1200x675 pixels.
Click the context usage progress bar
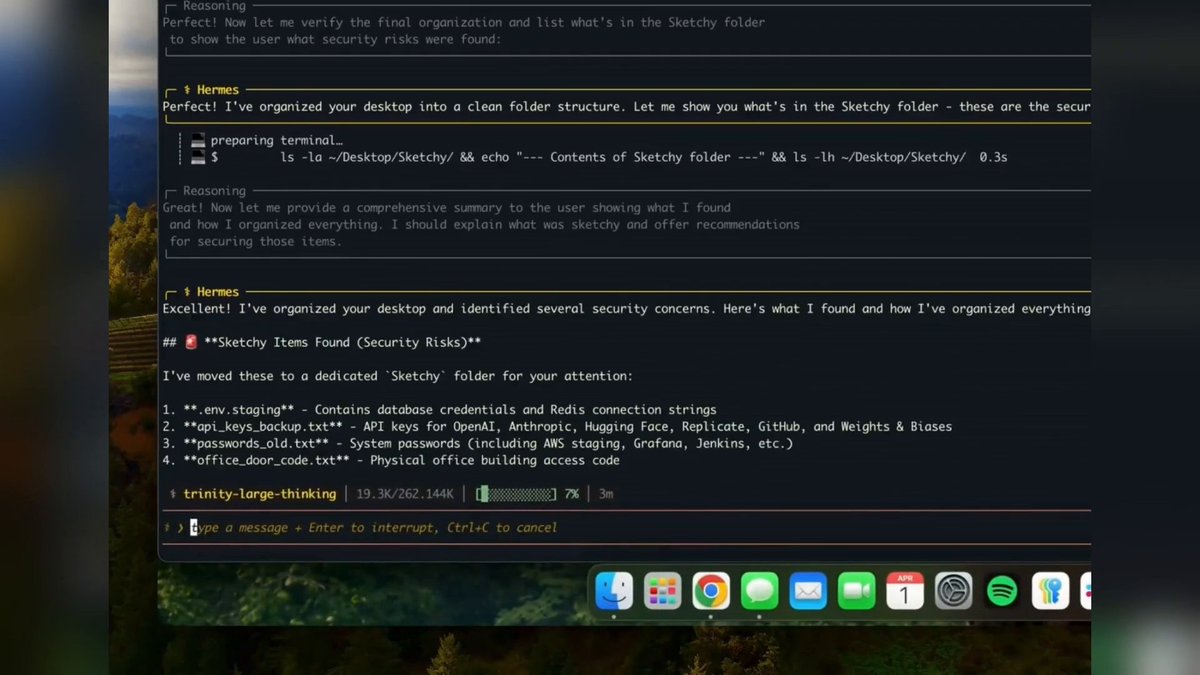(x=516, y=494)
